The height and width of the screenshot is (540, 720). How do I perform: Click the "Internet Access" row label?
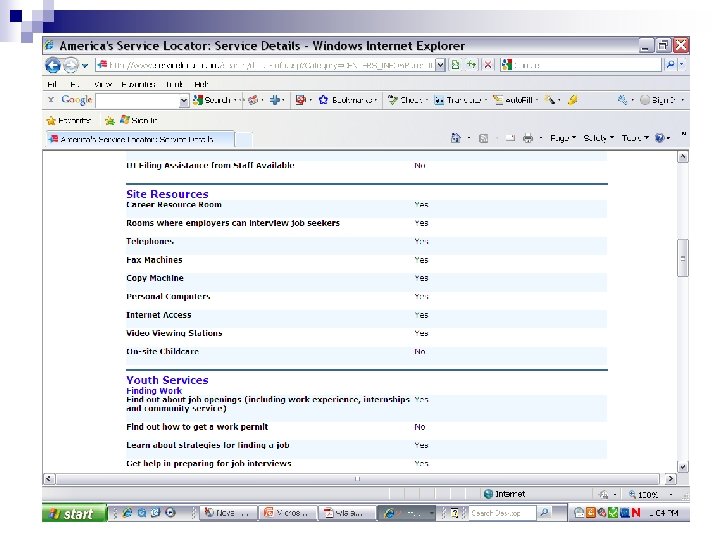[158, 315]
